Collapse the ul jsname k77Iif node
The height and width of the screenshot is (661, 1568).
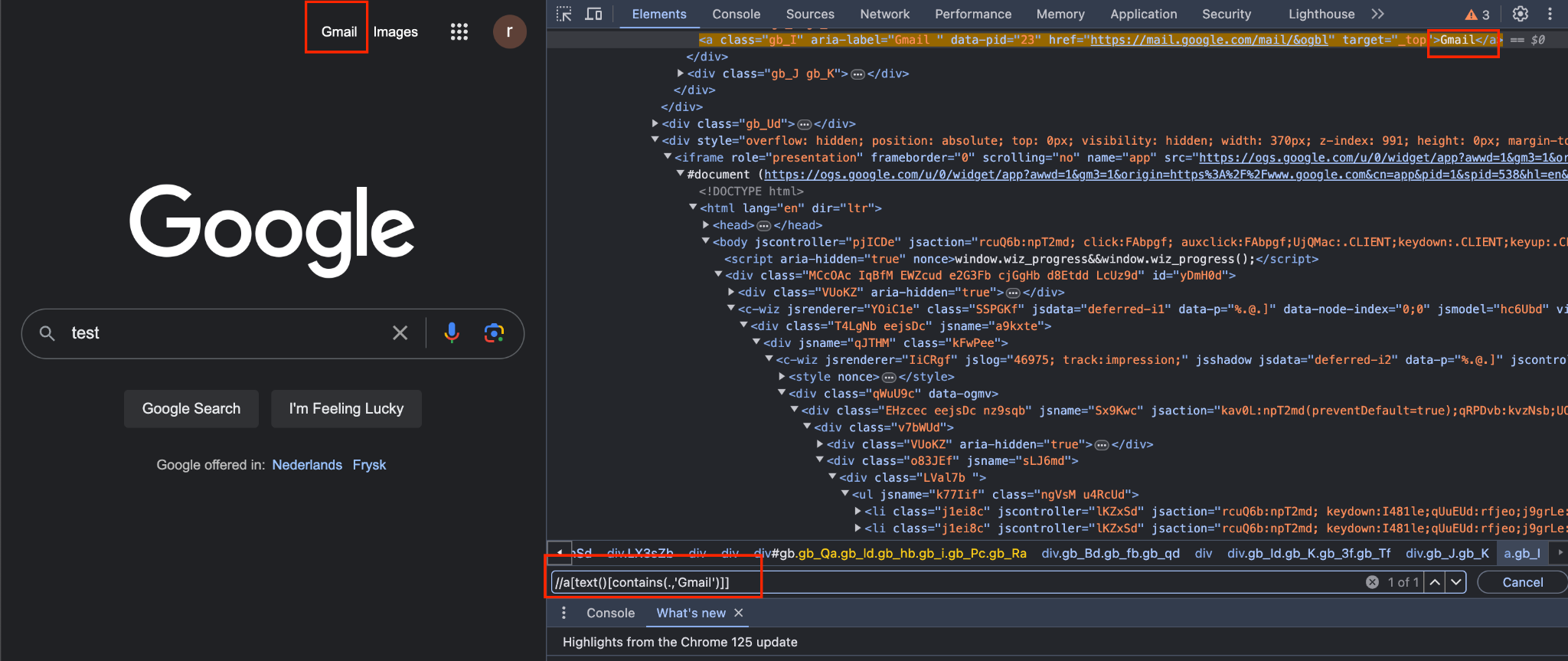tap(845, 494)
